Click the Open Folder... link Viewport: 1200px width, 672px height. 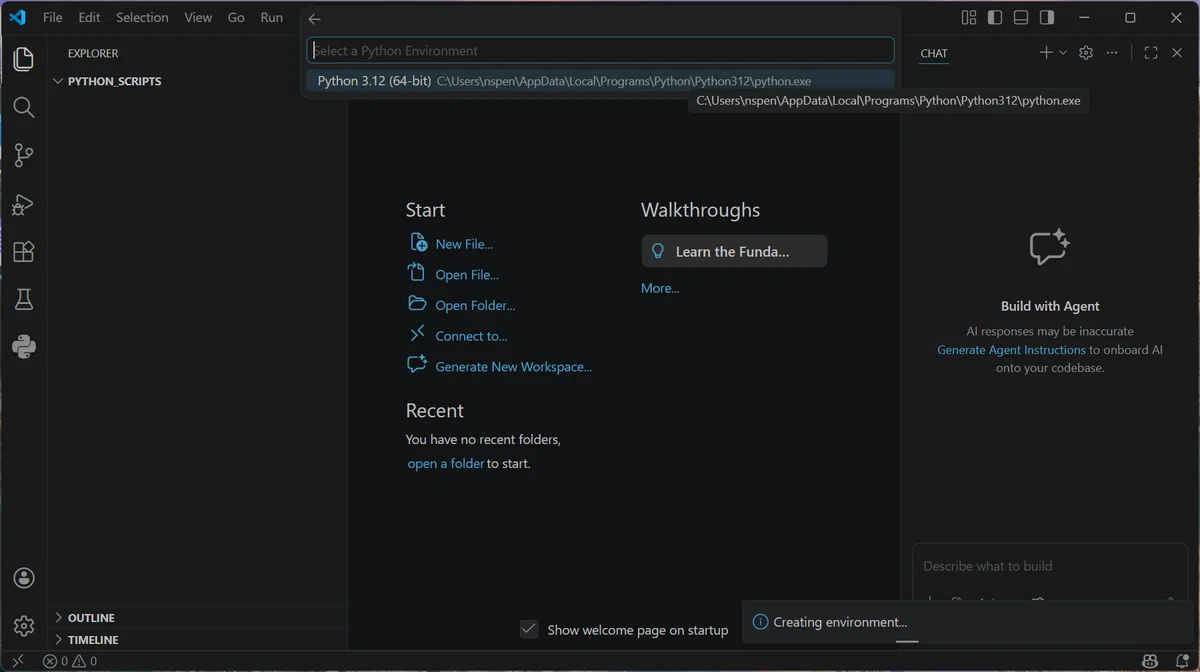[475, 306]
